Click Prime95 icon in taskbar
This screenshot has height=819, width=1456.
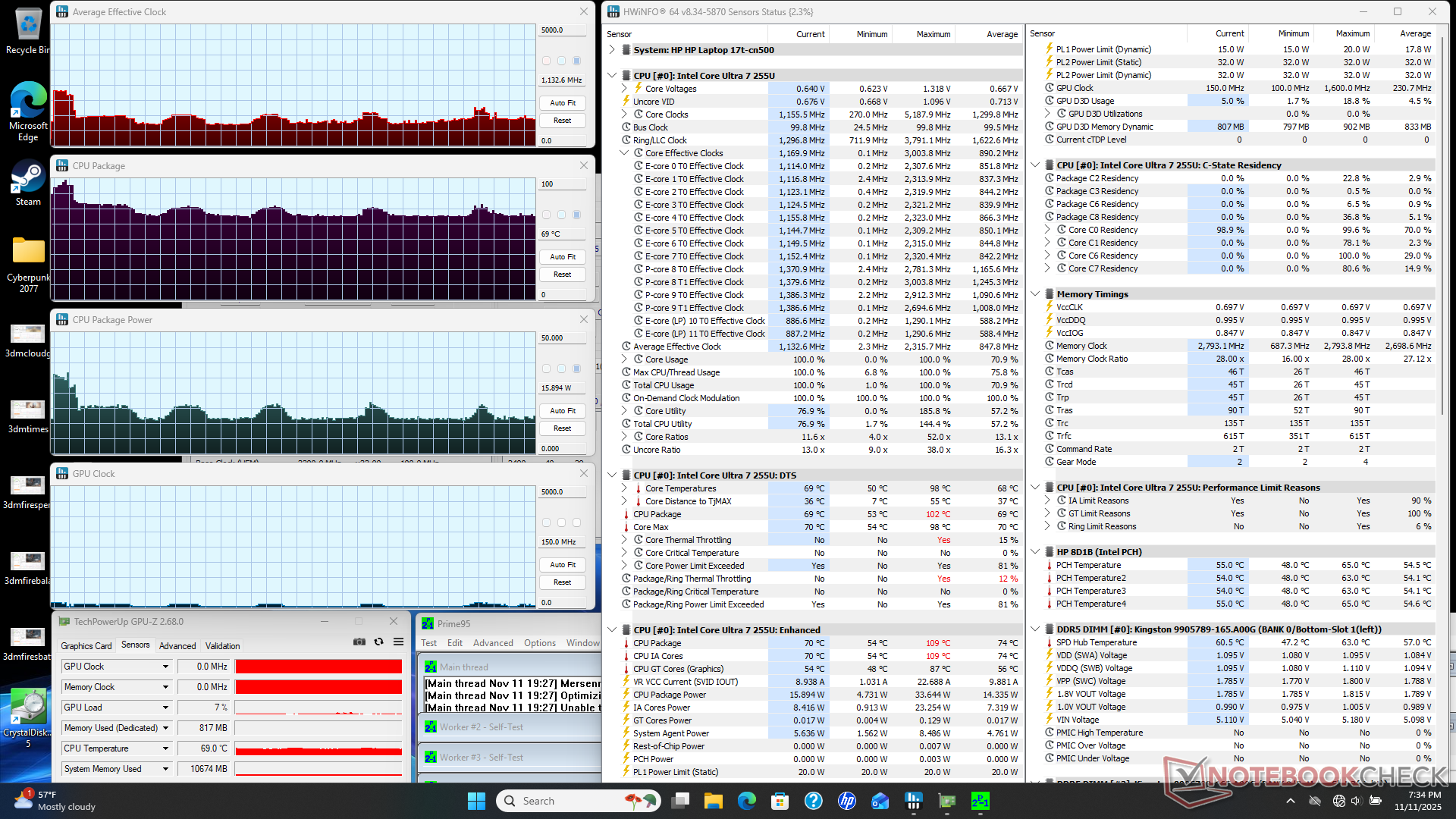tap(980, 801)
